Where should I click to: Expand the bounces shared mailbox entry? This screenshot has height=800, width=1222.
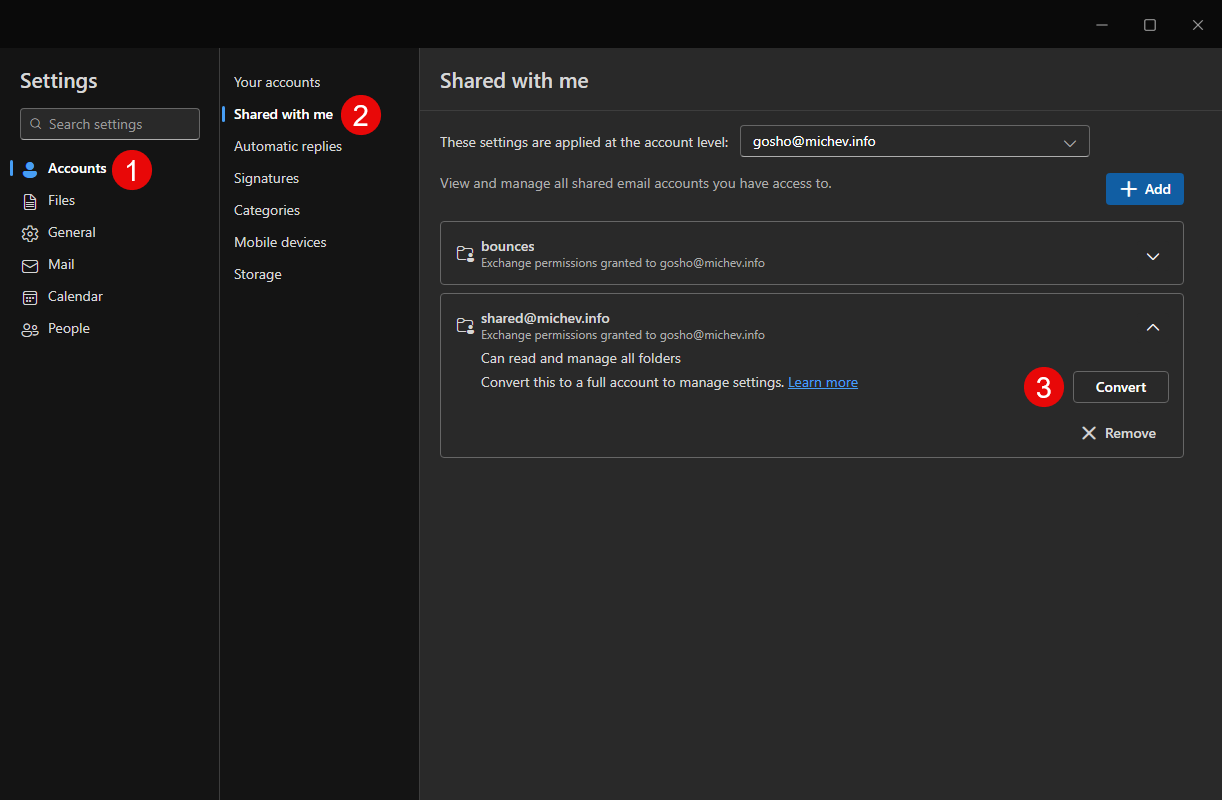coord(1153,255)
